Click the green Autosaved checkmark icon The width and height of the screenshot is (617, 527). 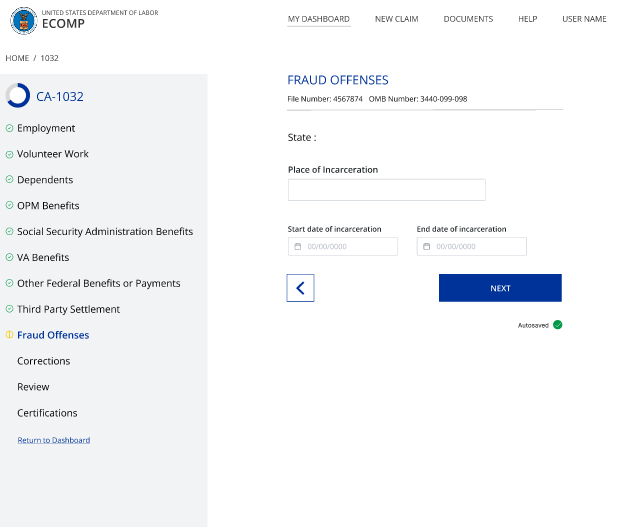(557, 325)
